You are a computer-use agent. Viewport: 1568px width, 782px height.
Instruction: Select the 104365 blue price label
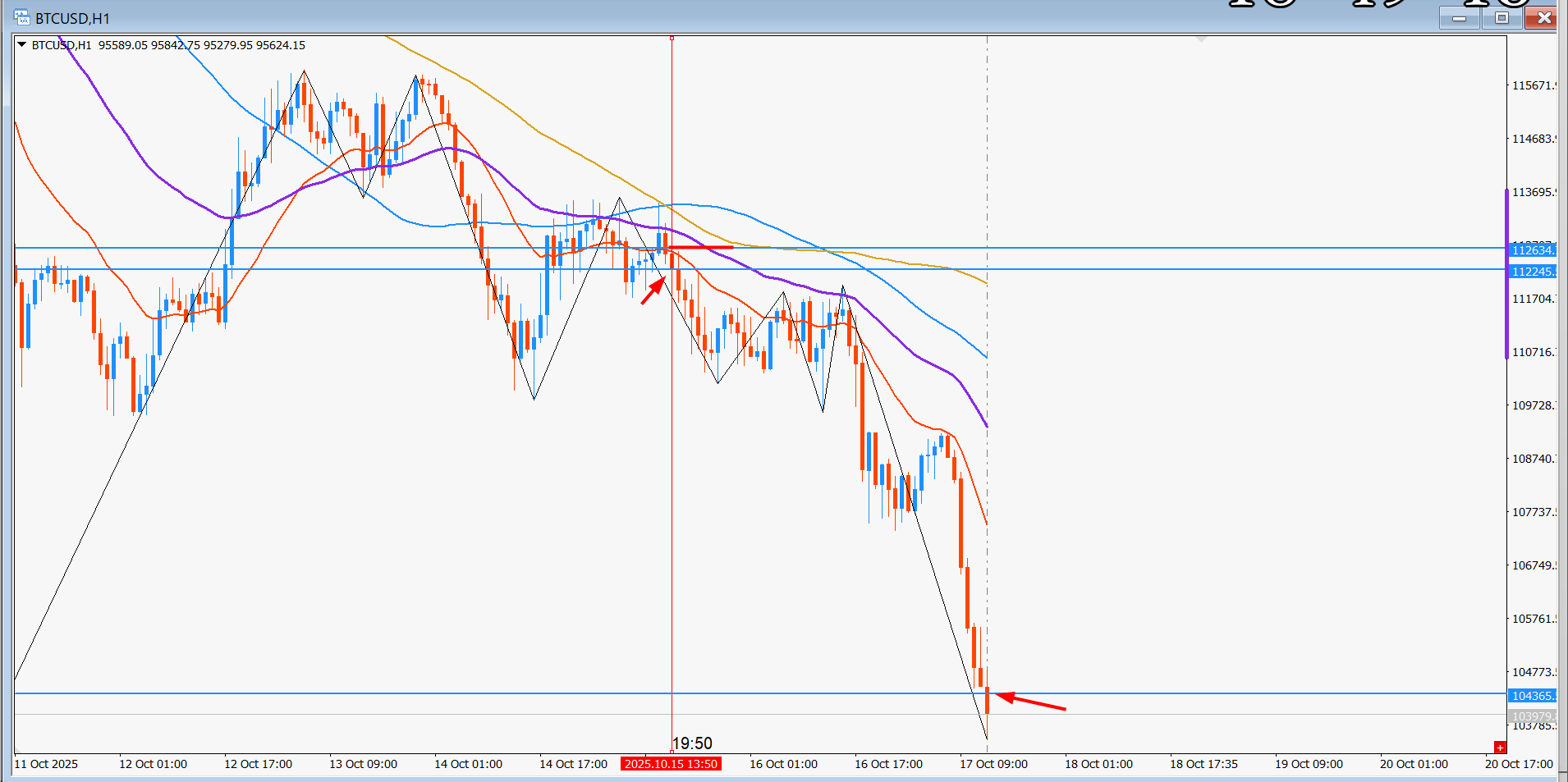click(1532, 696)
